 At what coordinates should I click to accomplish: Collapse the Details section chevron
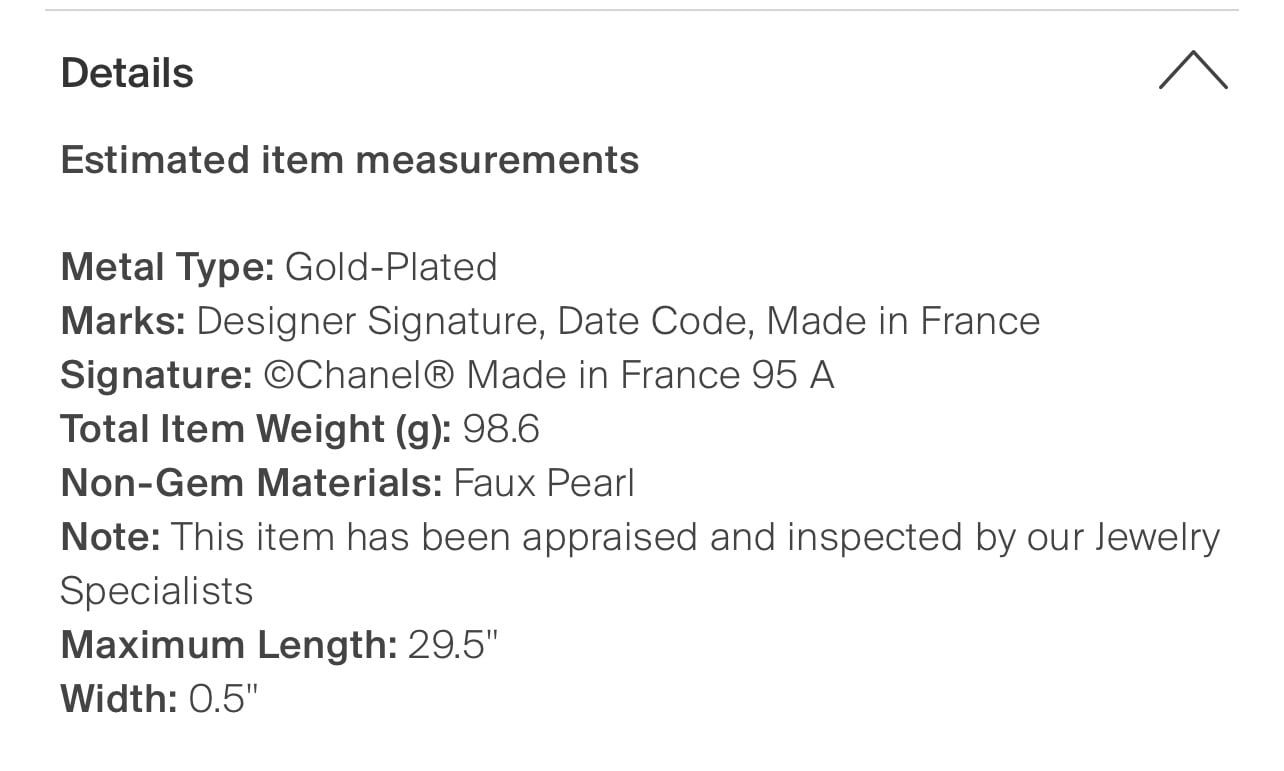click(1193, 72)
